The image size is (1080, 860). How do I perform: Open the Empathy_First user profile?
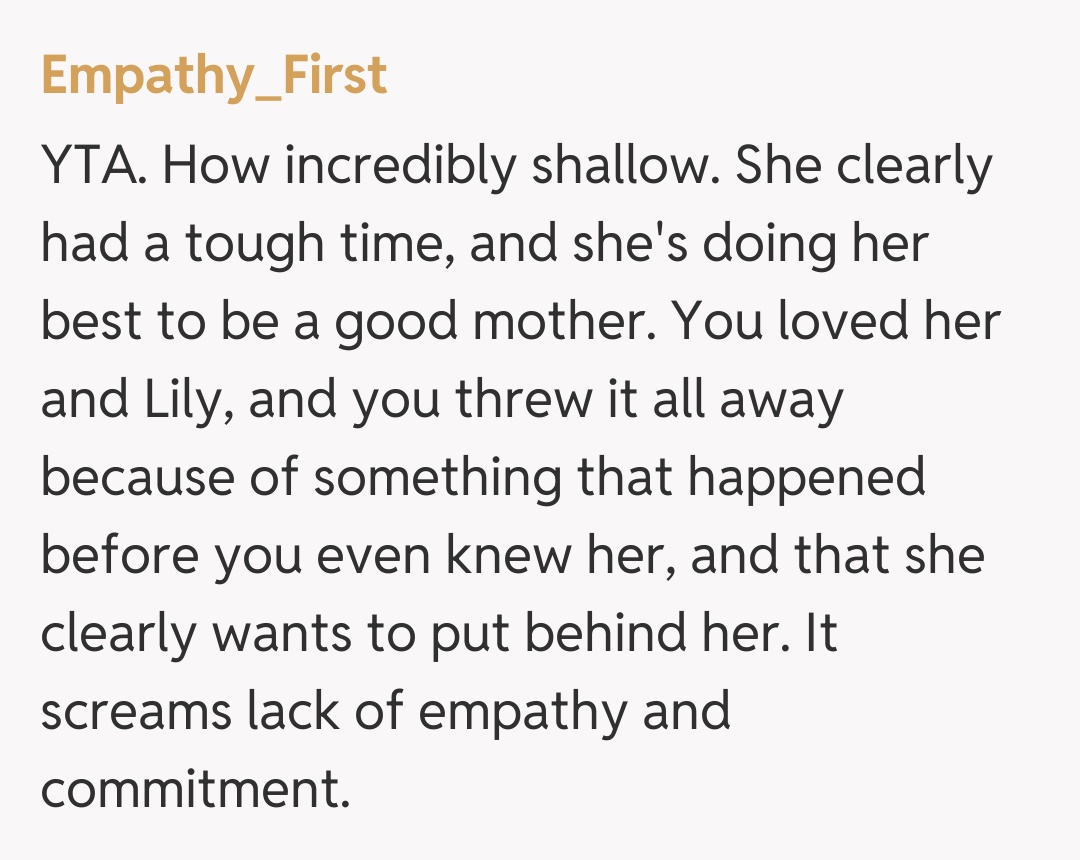pos(214,75)
